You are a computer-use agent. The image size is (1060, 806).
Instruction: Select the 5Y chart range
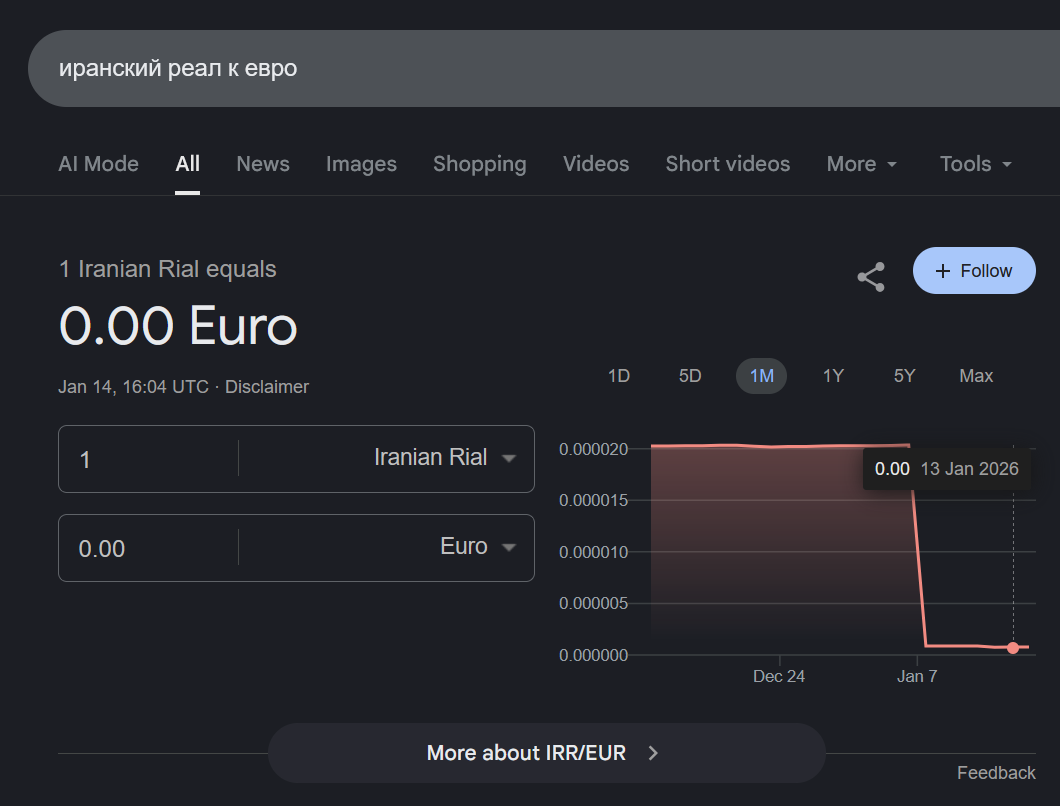(904, 376)
